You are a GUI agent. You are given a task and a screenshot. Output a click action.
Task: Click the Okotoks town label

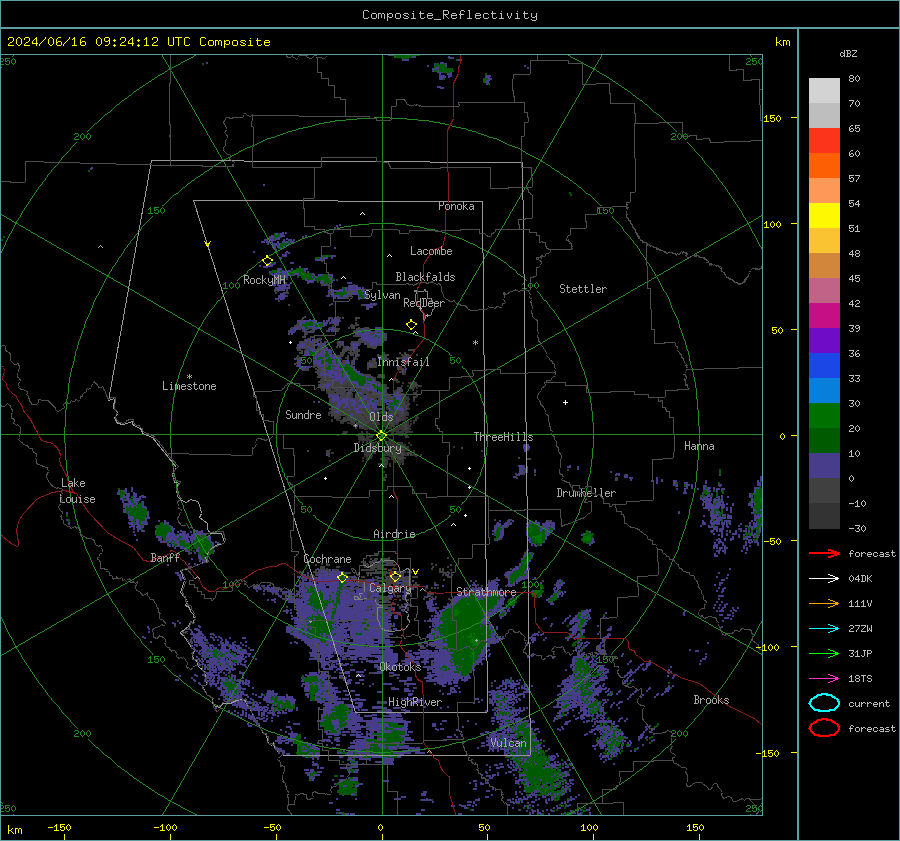tap(400, 667)
